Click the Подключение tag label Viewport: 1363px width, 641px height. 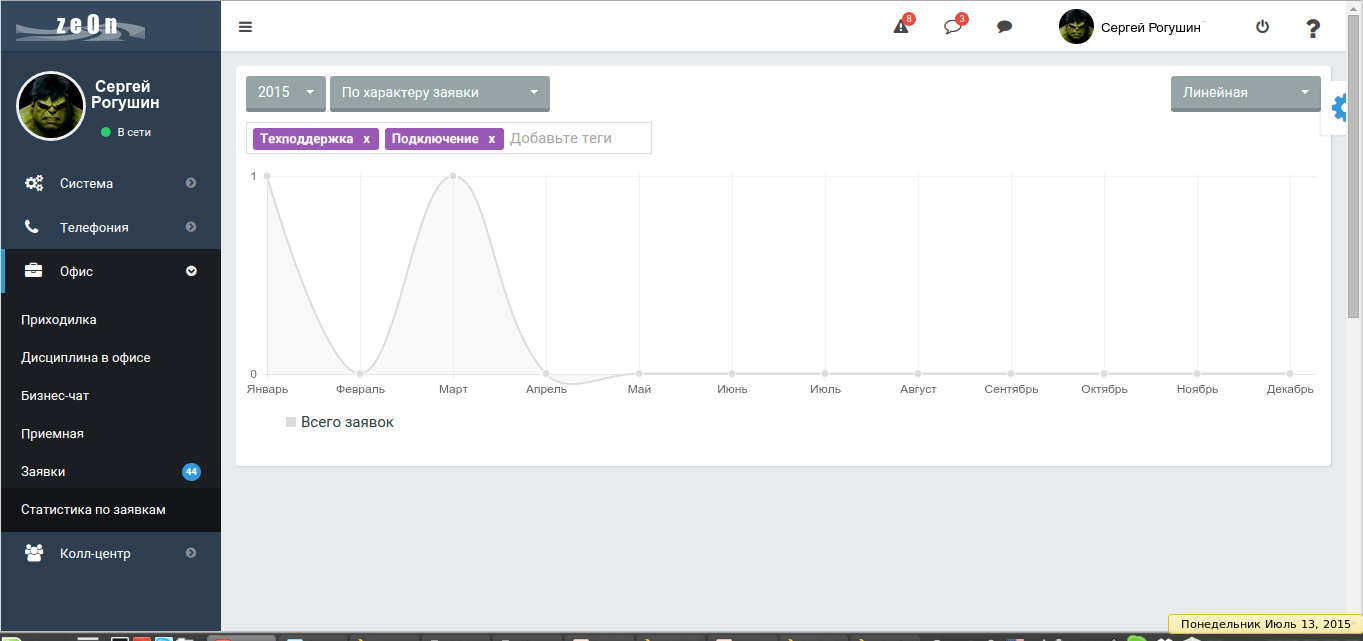(435, 139)
